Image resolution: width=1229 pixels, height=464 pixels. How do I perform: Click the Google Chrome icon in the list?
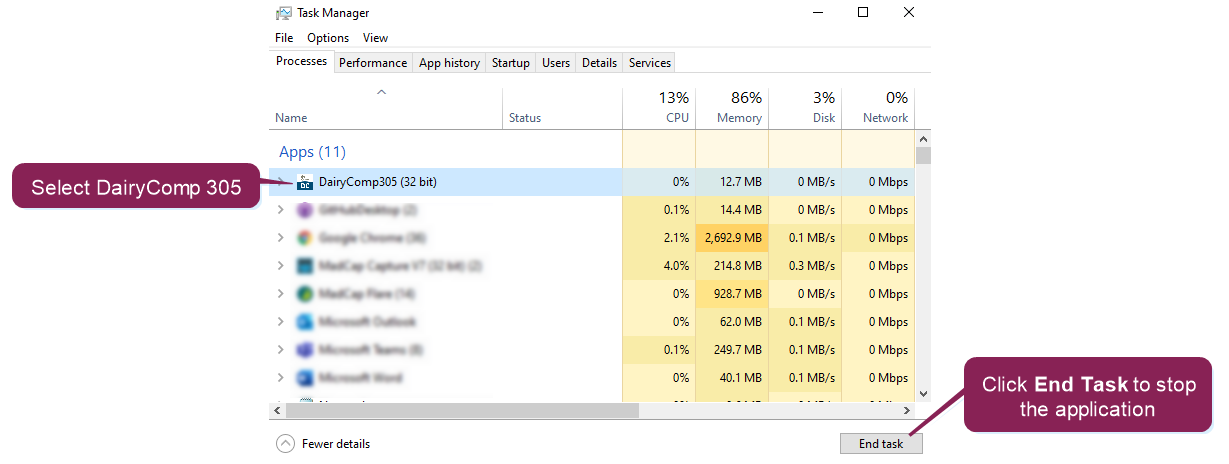click(305, 238)
